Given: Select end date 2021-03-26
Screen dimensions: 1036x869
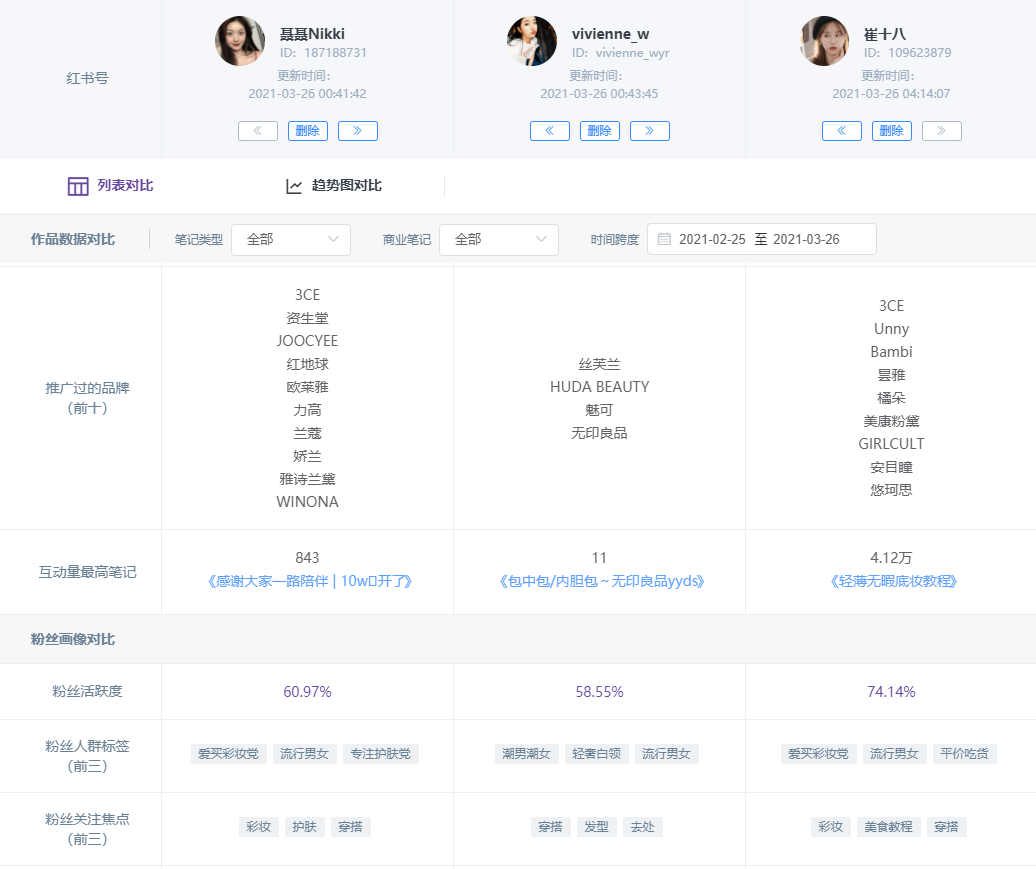Looking at the screenshot, I should click(806, 239).
